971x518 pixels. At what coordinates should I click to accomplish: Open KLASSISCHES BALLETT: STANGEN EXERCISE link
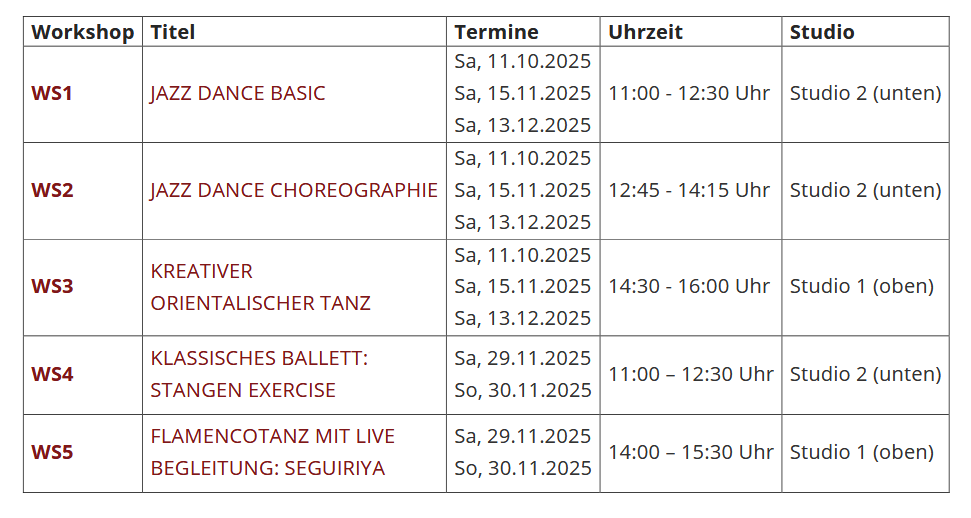[x=258, y=374]
